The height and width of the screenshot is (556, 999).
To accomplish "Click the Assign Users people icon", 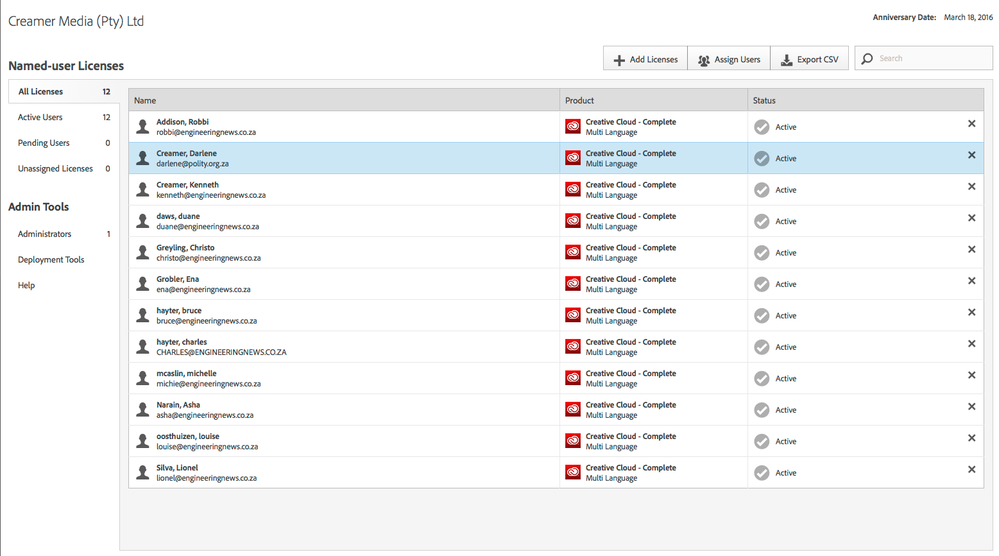I will [704, 60].
